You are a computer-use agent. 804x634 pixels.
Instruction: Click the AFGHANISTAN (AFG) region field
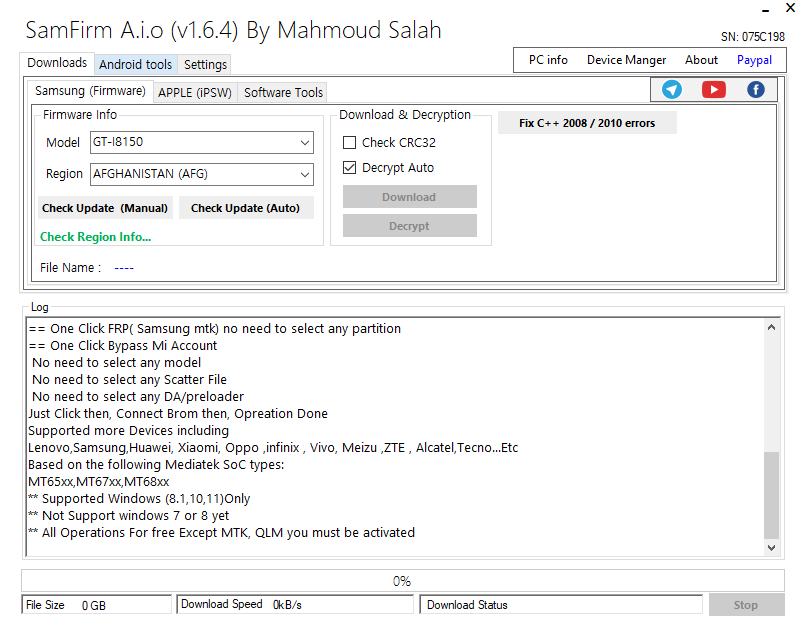coord(202,174)
